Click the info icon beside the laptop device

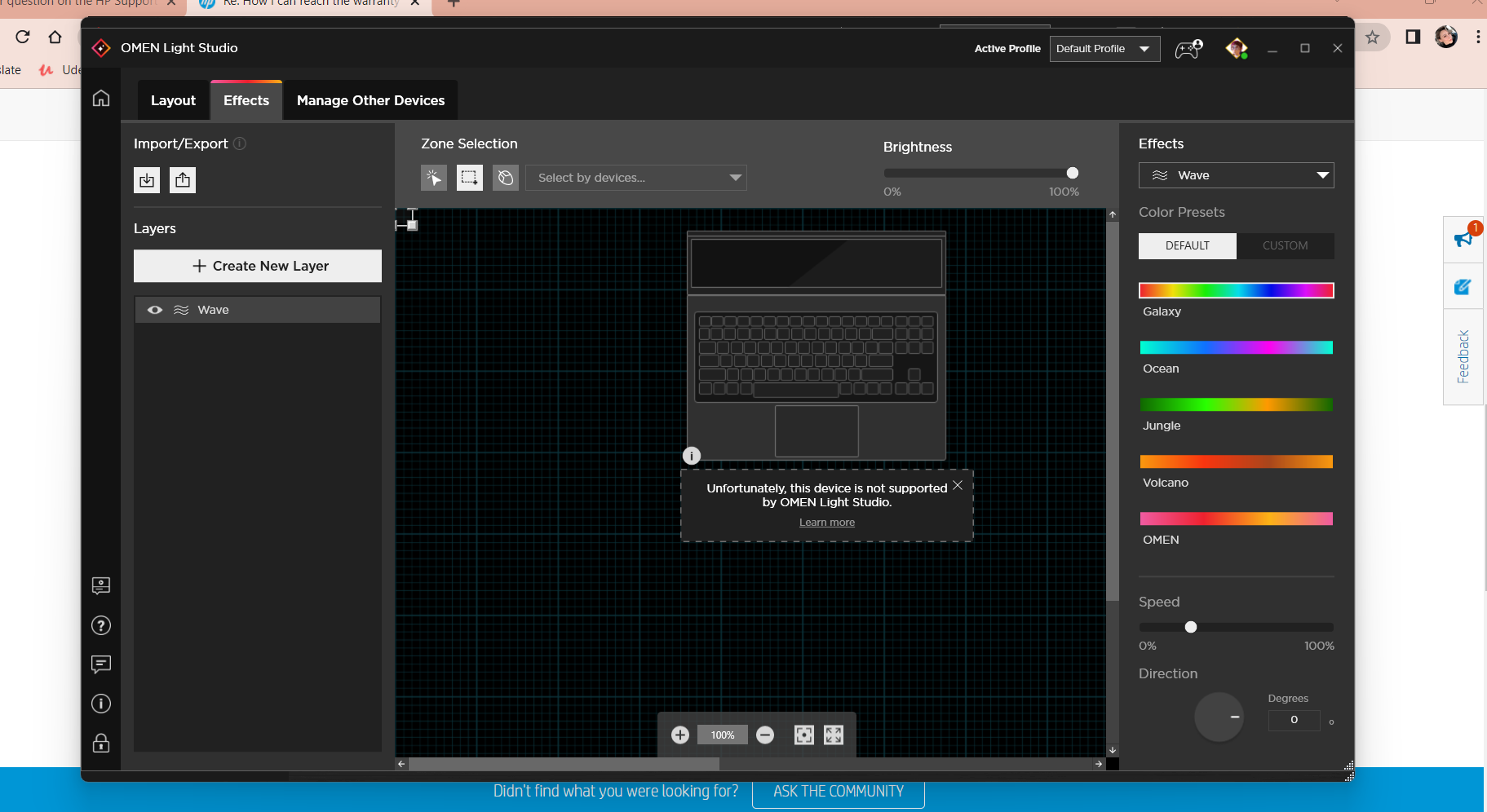pyautogui.click(x=692, y=456)
